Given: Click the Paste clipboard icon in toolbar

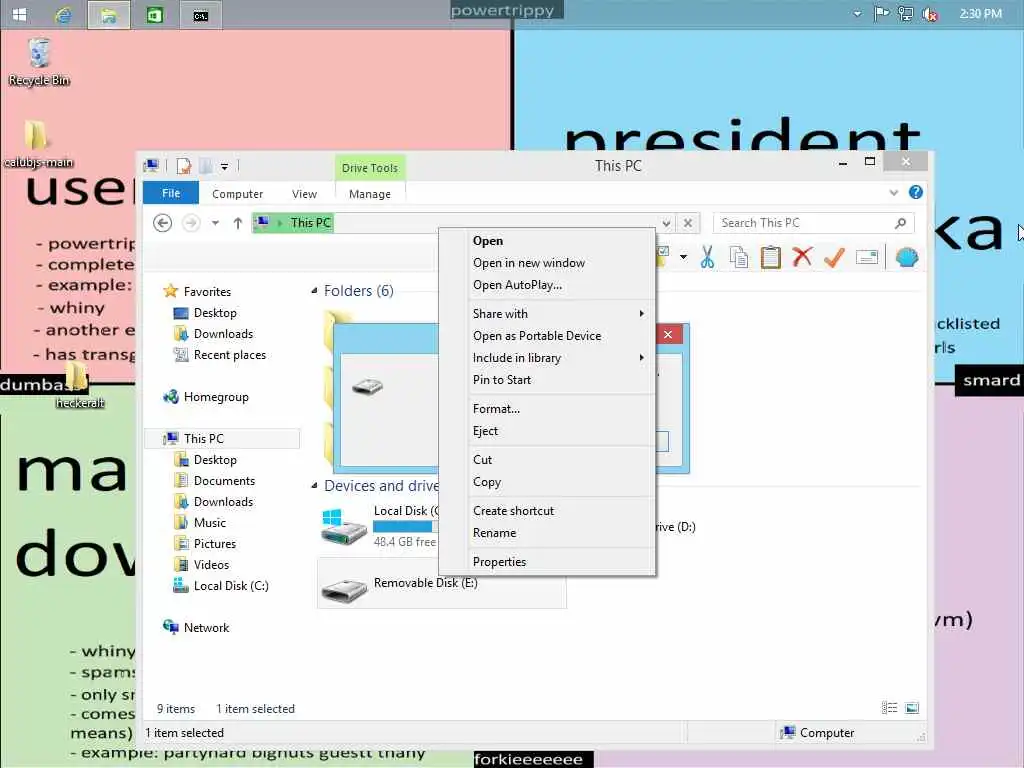Looking at the screenshot, I should coord(771,257).
